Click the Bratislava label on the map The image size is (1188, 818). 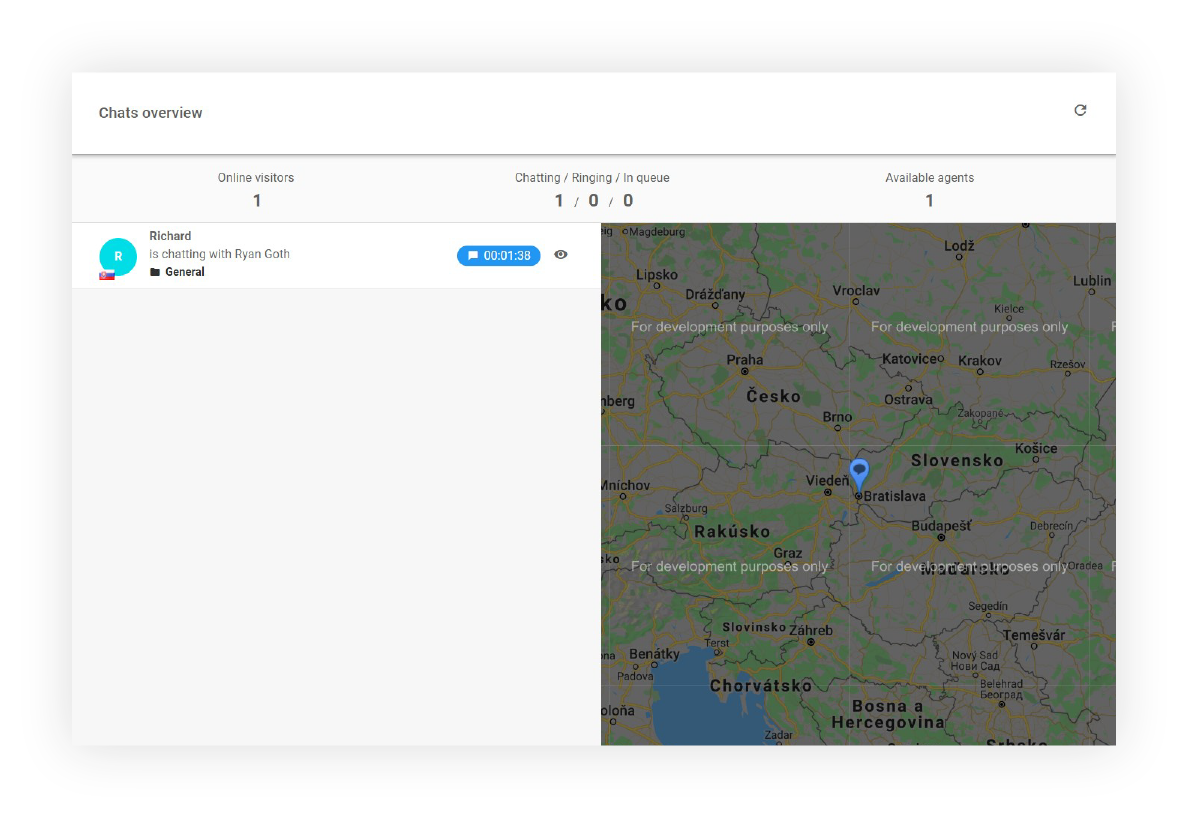[x=894, y=496]
